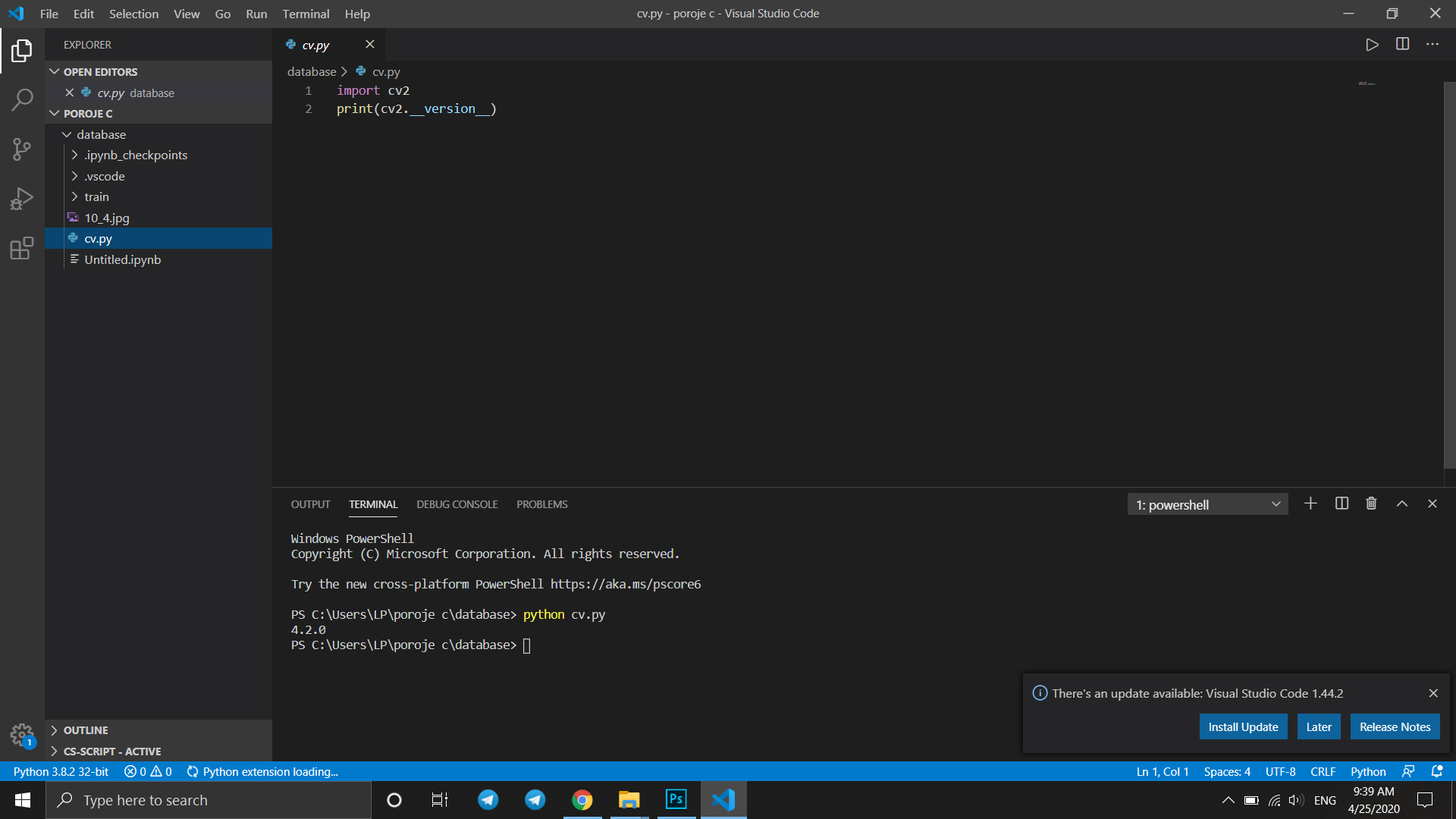The image size is (1456, 819).
Task: Select the PROBLEMS tab
Action: (x=541, y=504)
